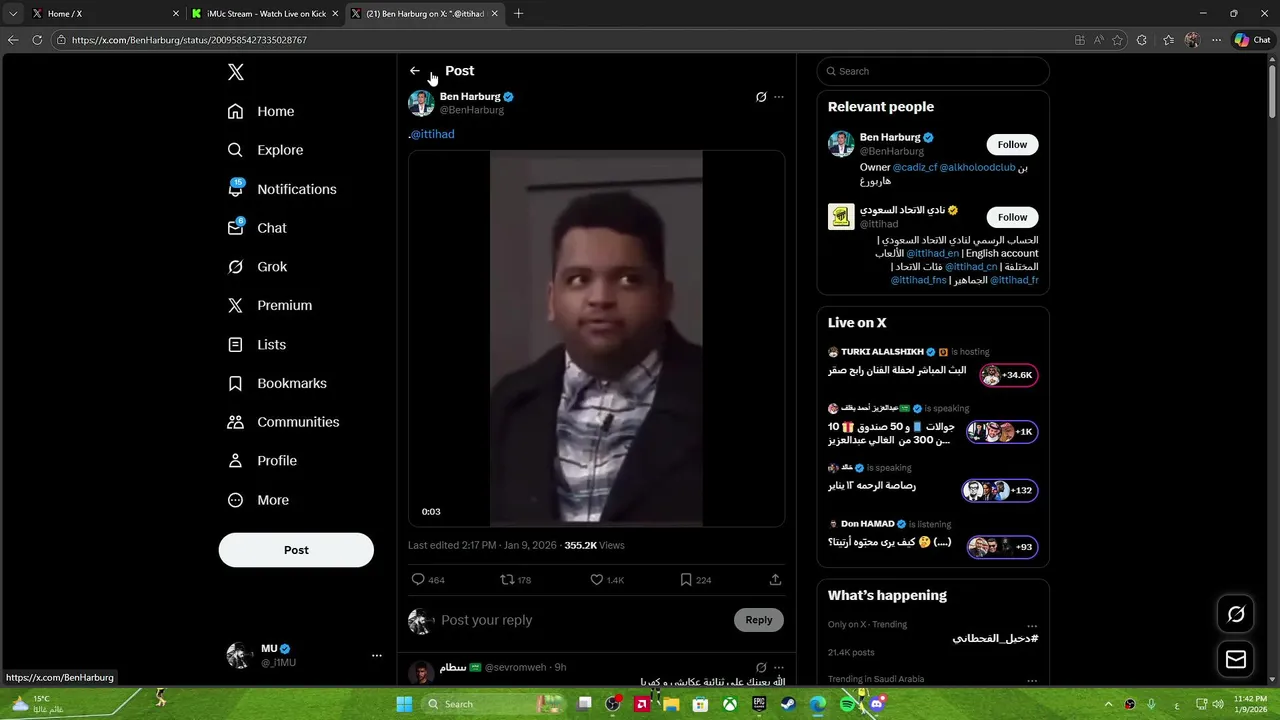1280x720 pixels.
Task: Play the video in the post
Action: [x=596, y=338]
